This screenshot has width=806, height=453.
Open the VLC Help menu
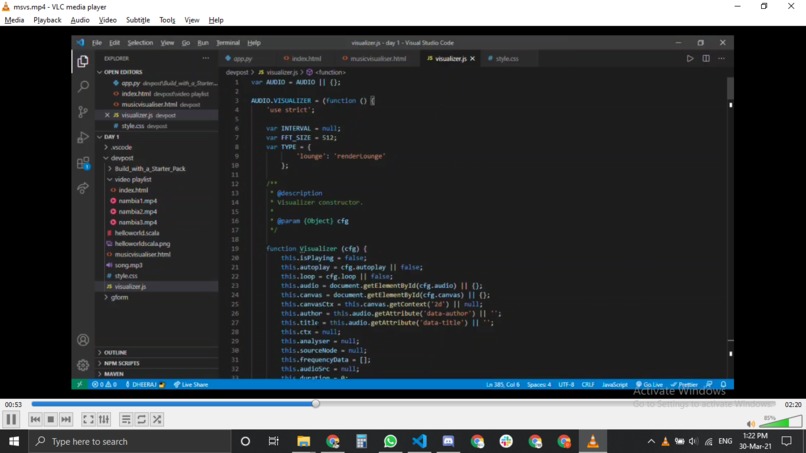coord(216,20)
